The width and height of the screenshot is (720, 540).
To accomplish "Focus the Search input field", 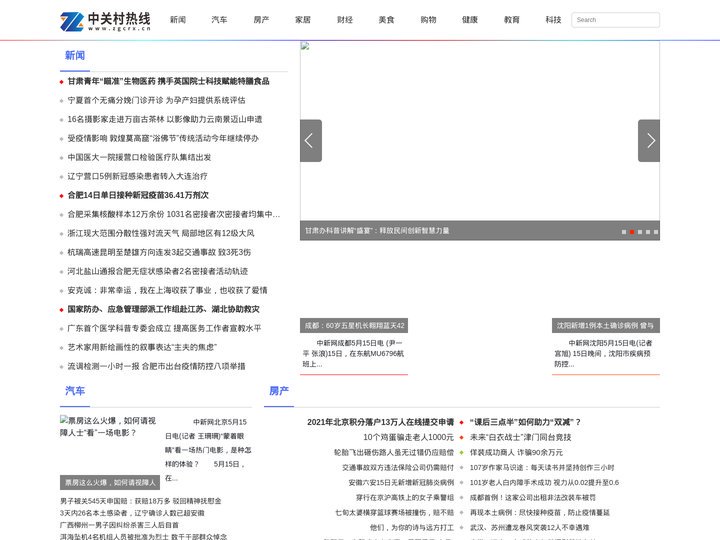I will 615,20.
